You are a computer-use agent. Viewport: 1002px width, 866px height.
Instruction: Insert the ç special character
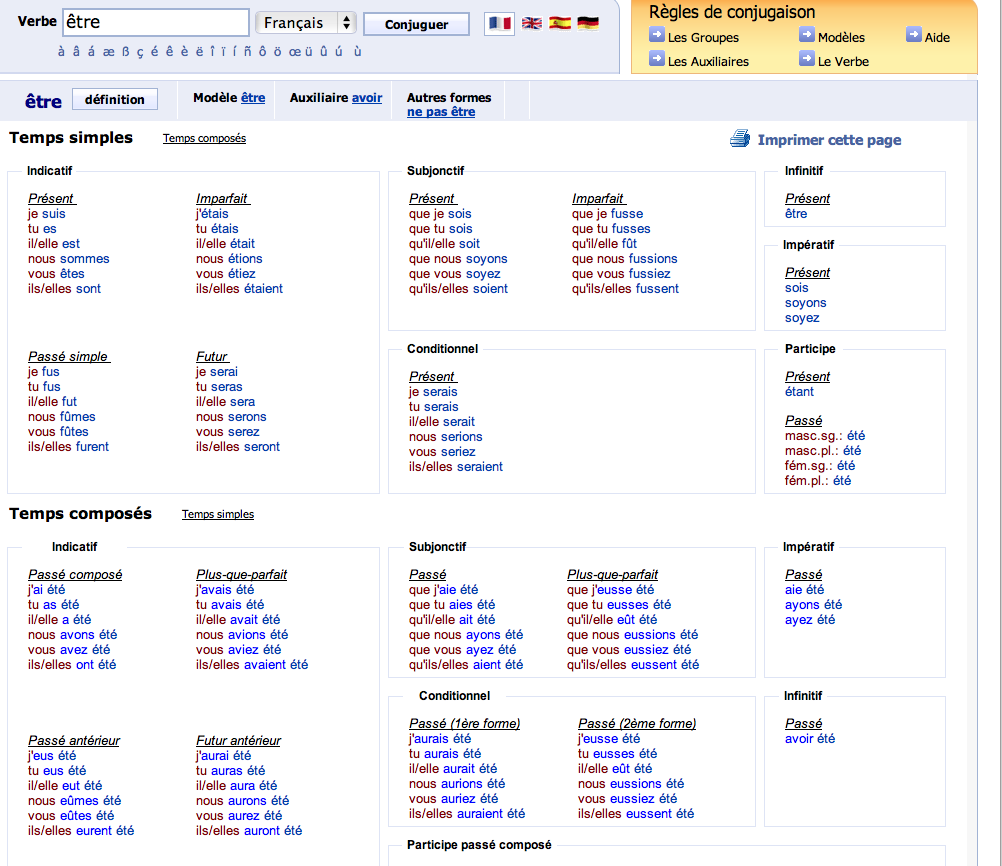click(x=140, y=51)
